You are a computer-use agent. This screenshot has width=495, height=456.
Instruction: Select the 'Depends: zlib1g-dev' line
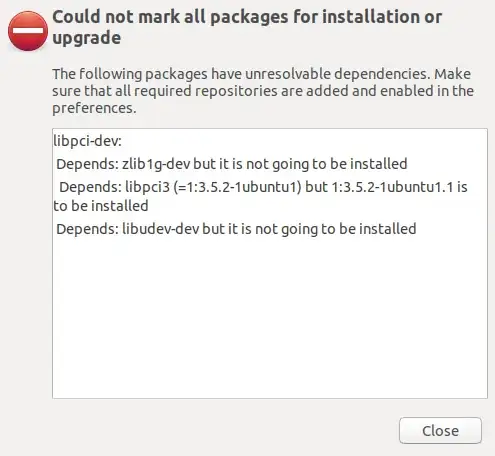tap(232, 164)
